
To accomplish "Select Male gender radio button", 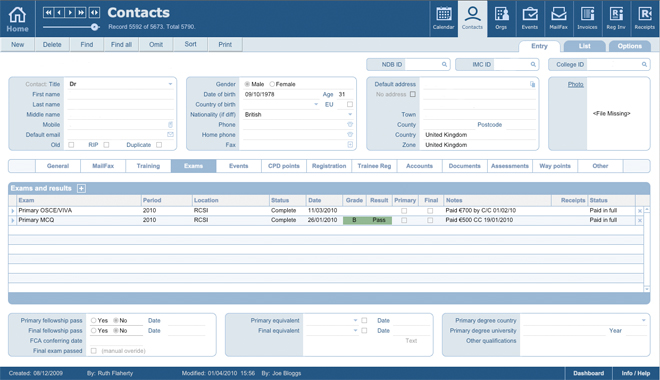I will [247, 84].
